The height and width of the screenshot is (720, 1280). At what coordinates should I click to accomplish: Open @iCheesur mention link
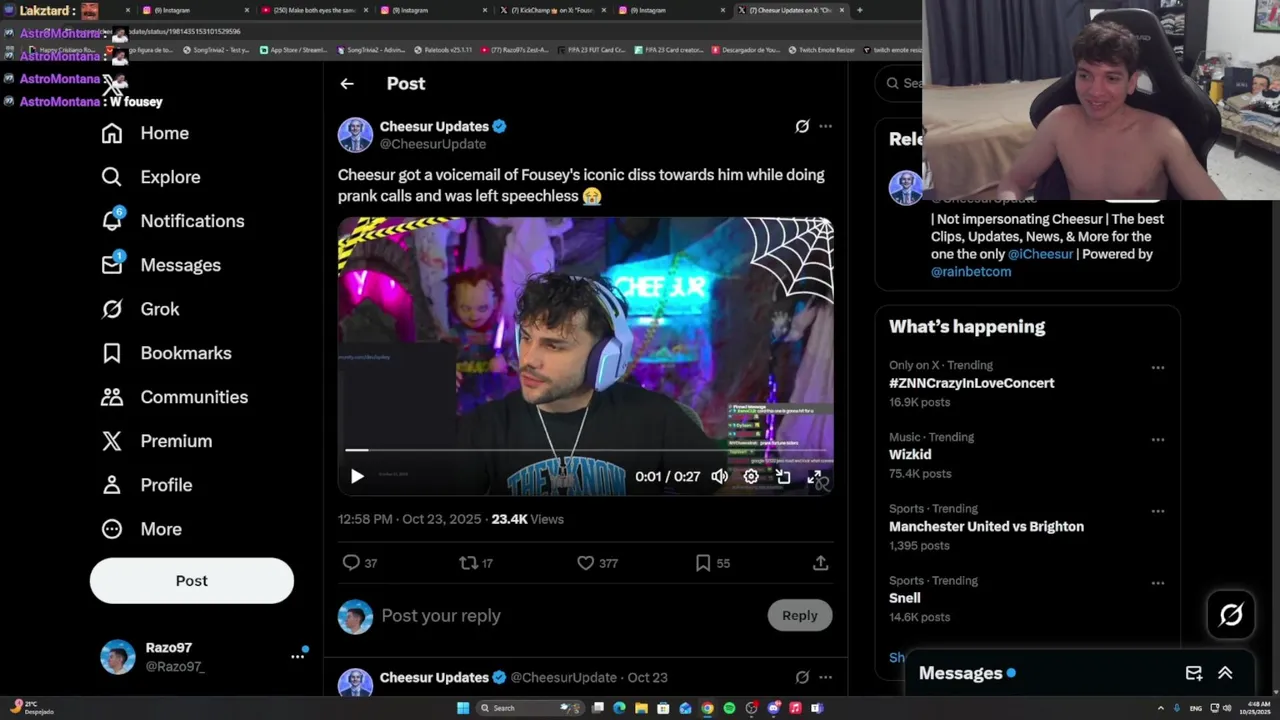(x=1040, y=254)
